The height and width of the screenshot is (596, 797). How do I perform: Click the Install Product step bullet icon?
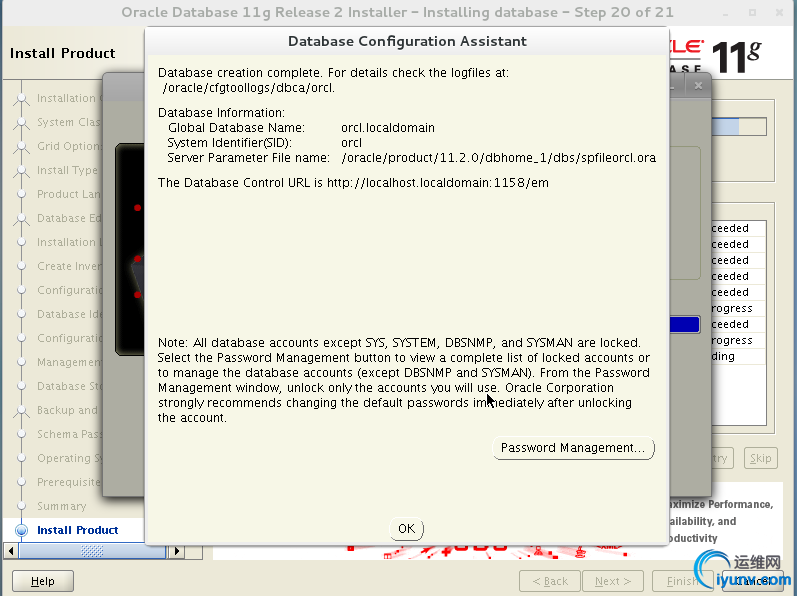point(21,530)
